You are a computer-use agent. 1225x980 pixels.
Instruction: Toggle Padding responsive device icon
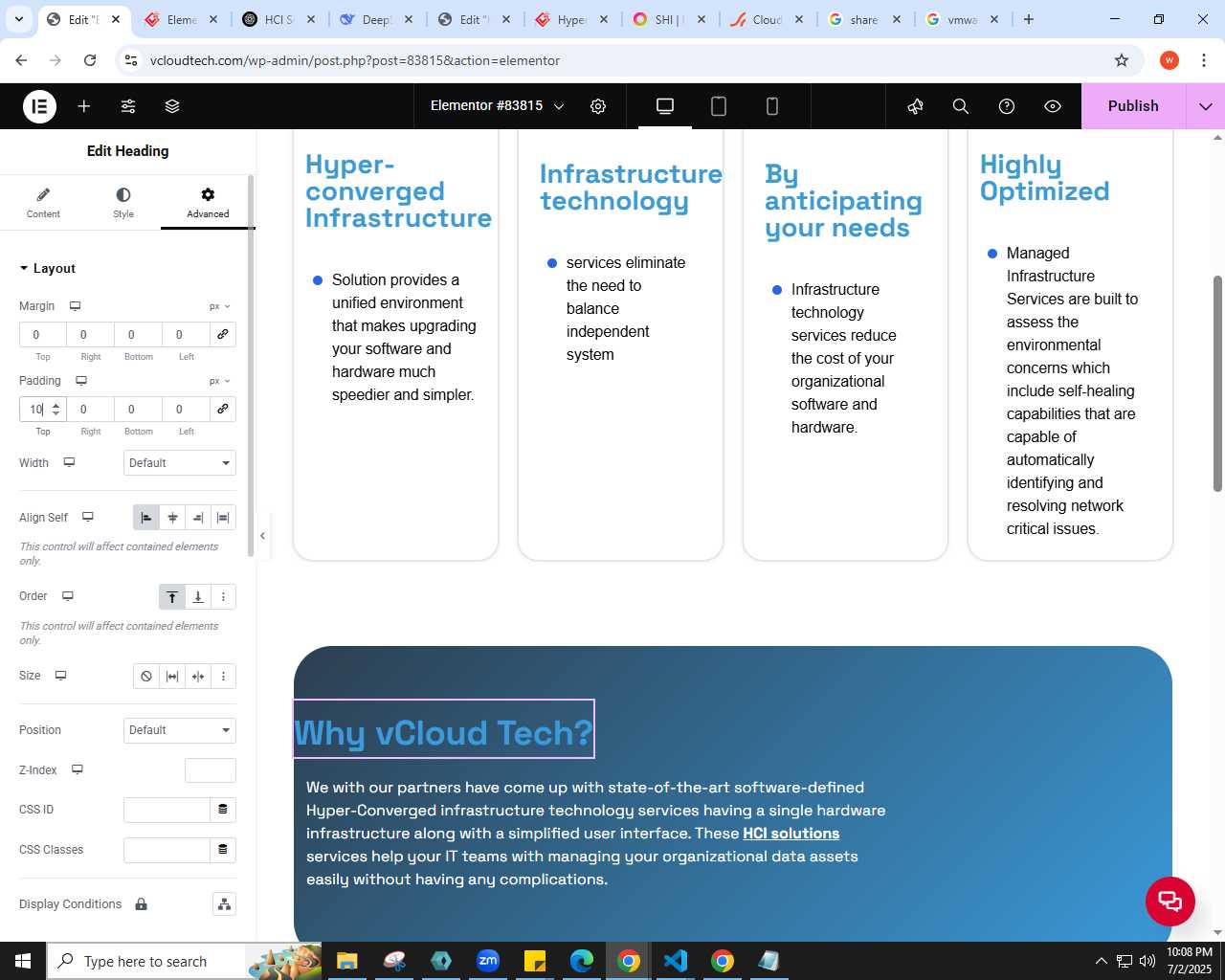81,381
